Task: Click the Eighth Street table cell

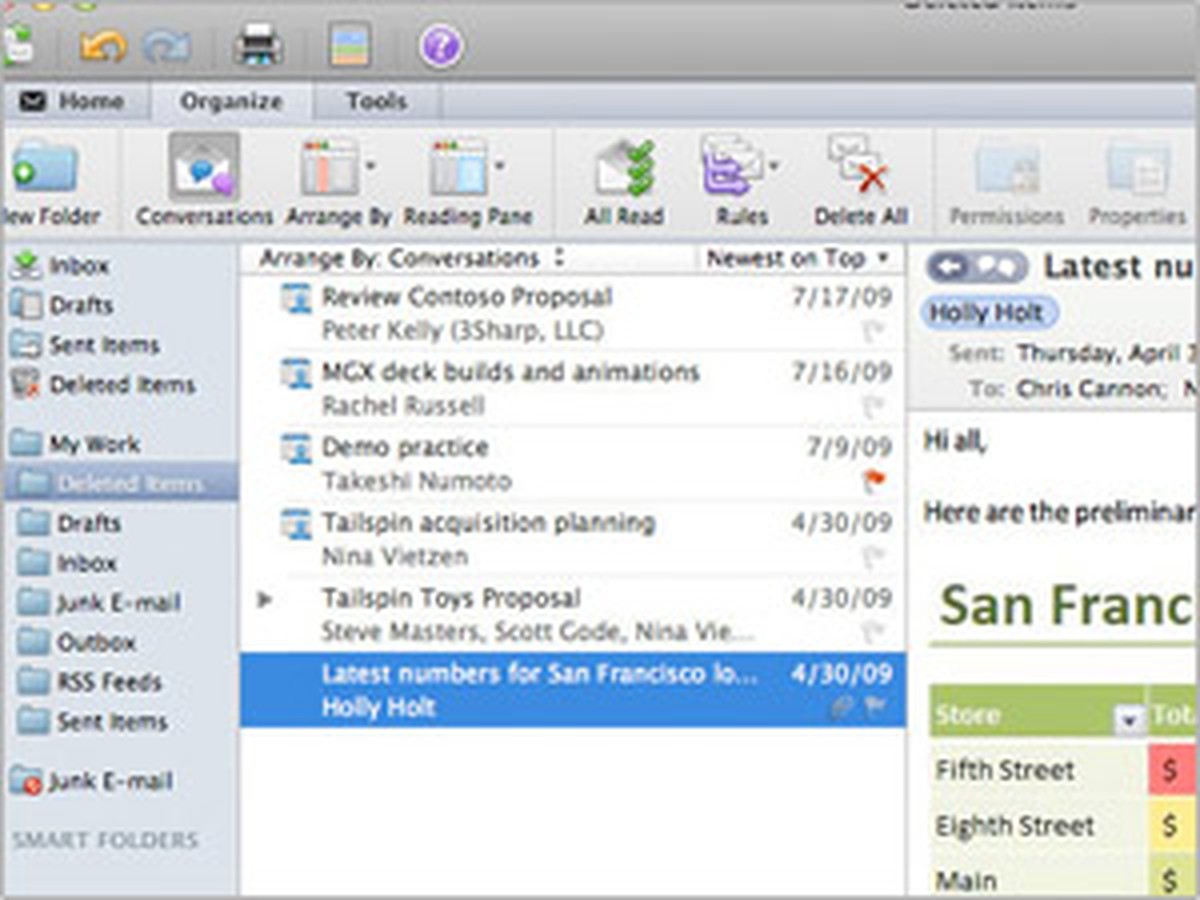Action: (x=1038, y=826)
